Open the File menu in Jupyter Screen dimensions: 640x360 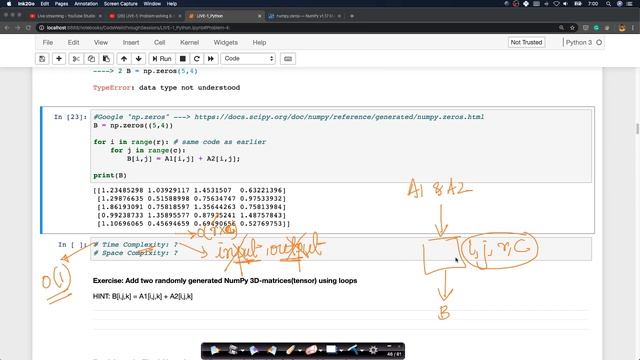pyautogui.click(x=48, y=42)
